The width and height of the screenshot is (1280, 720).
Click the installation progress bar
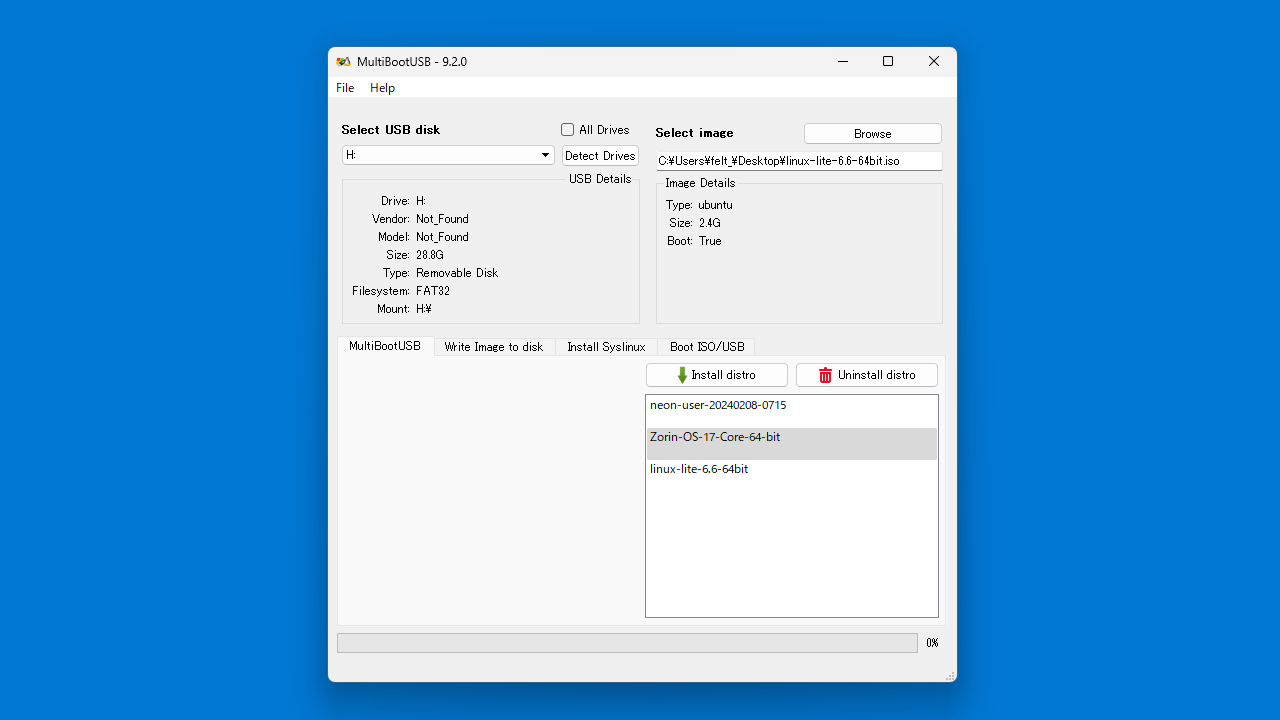click(x=627, y=643)
